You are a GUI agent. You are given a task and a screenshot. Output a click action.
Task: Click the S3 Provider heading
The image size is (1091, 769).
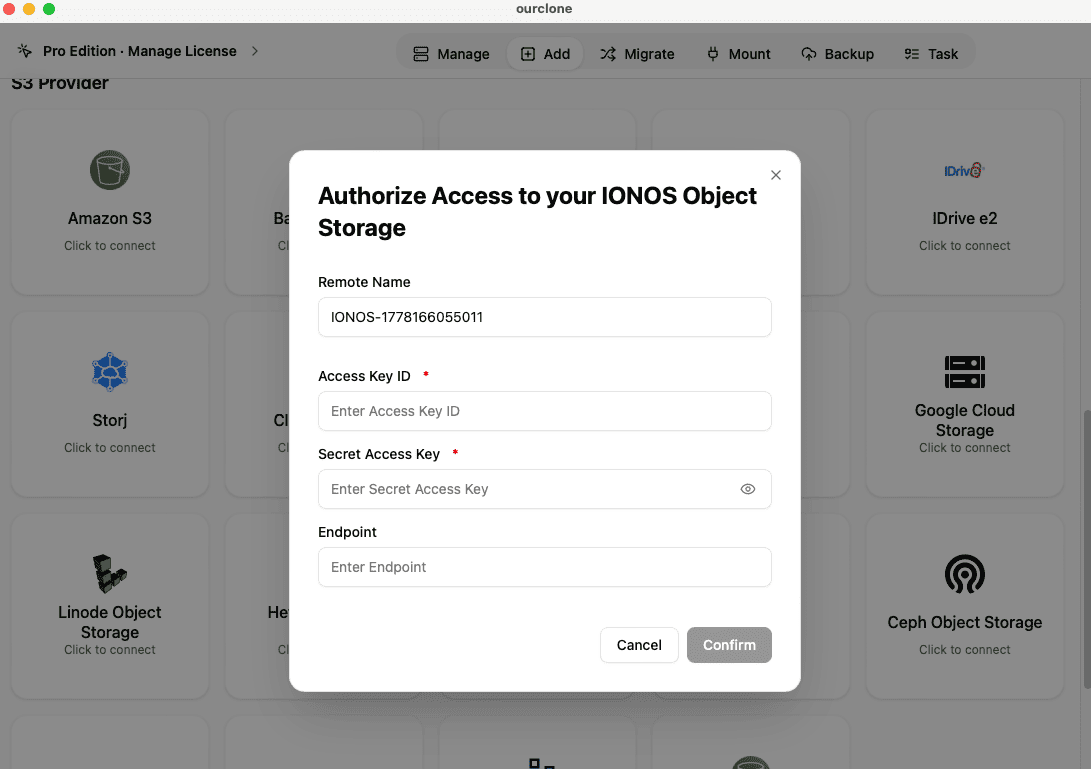(60, 84)
